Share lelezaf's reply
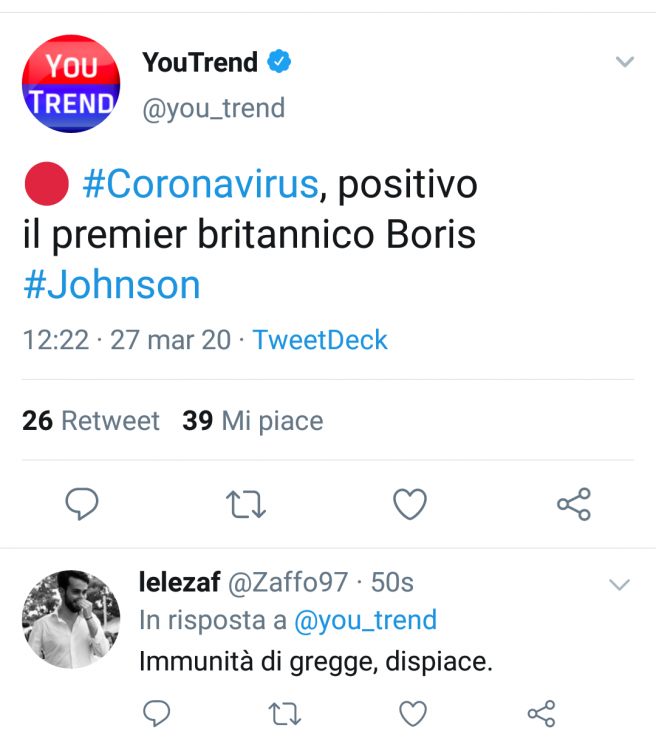656x750 pixels. pos(541,713)
